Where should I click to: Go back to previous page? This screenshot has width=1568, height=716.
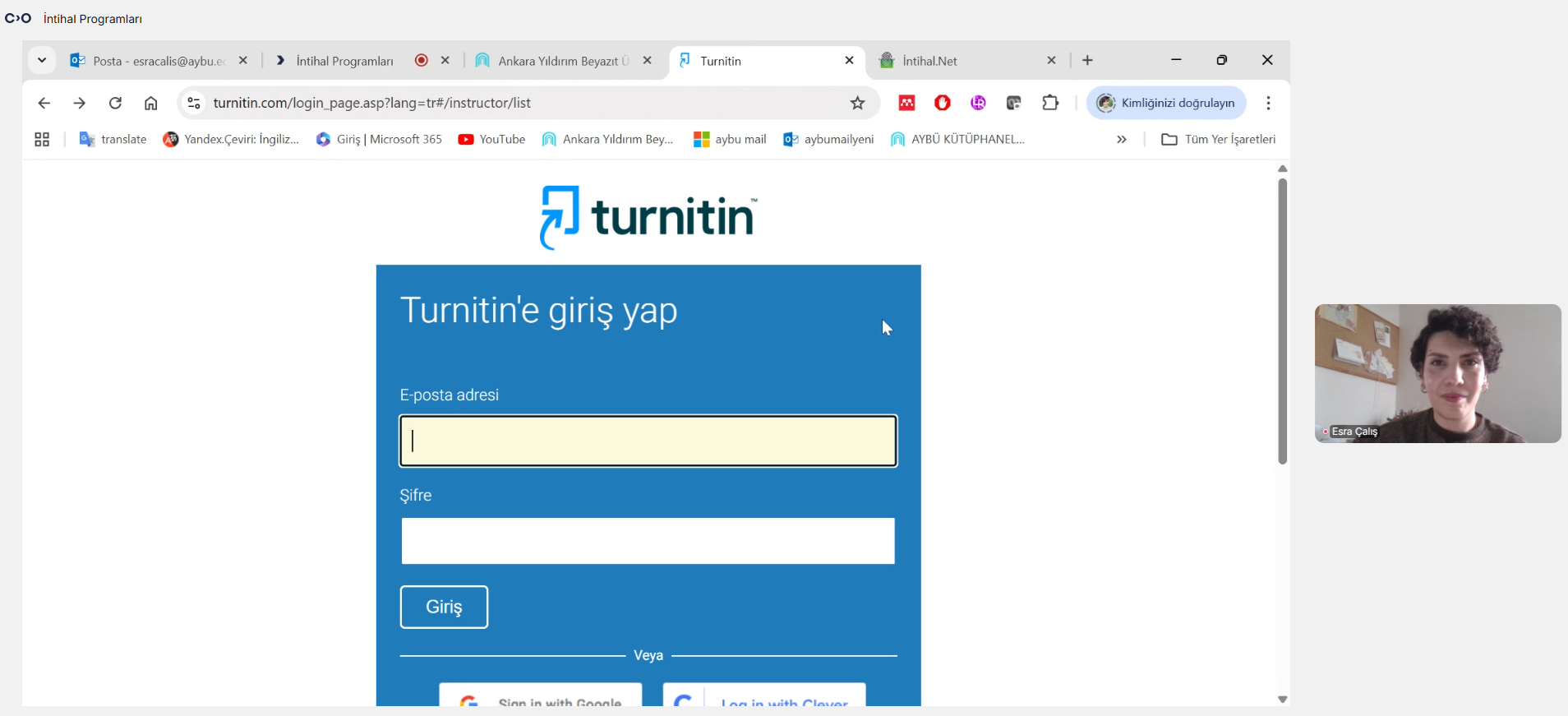coord(44,103)
